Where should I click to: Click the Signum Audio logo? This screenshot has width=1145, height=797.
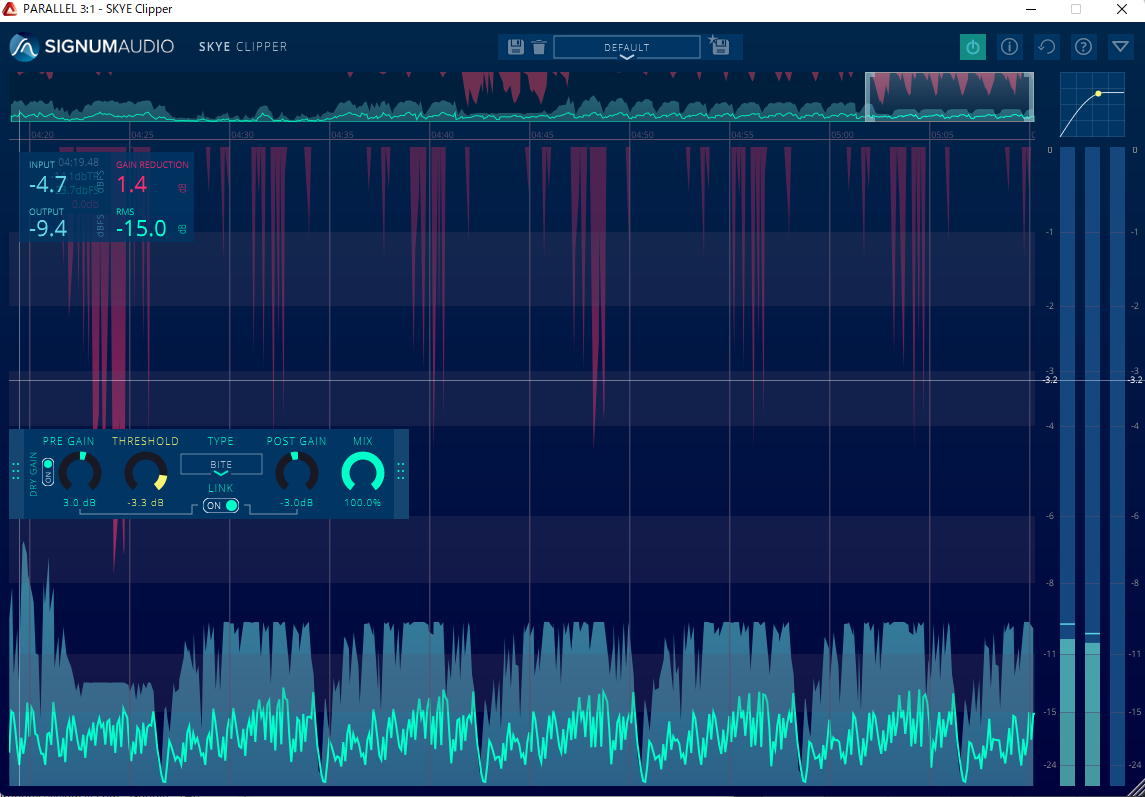coord(92,47)
